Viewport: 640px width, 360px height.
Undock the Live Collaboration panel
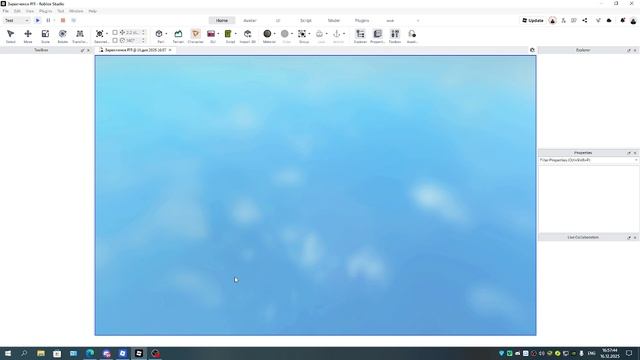(x=629, y=237)
